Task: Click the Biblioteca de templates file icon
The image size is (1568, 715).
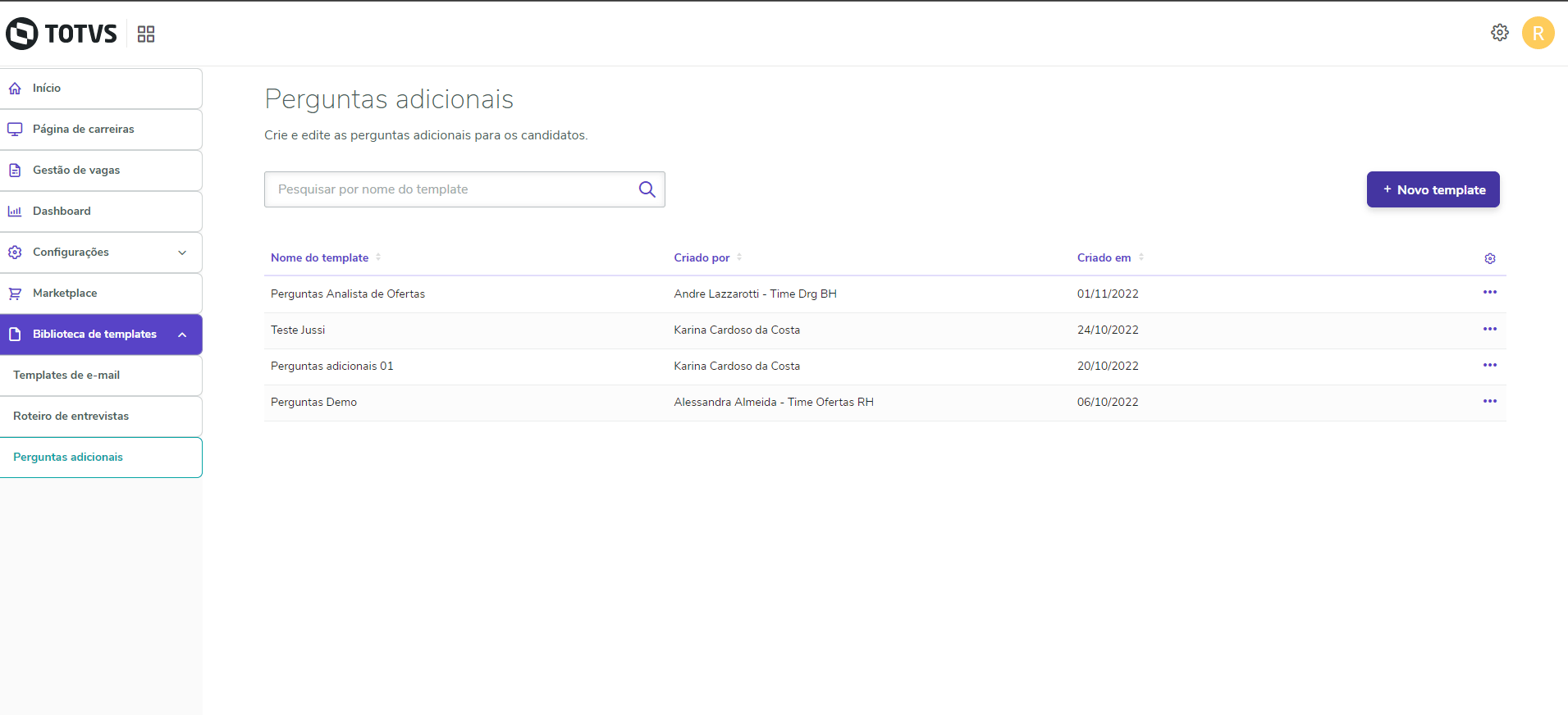Action: (x=15, y=335)
